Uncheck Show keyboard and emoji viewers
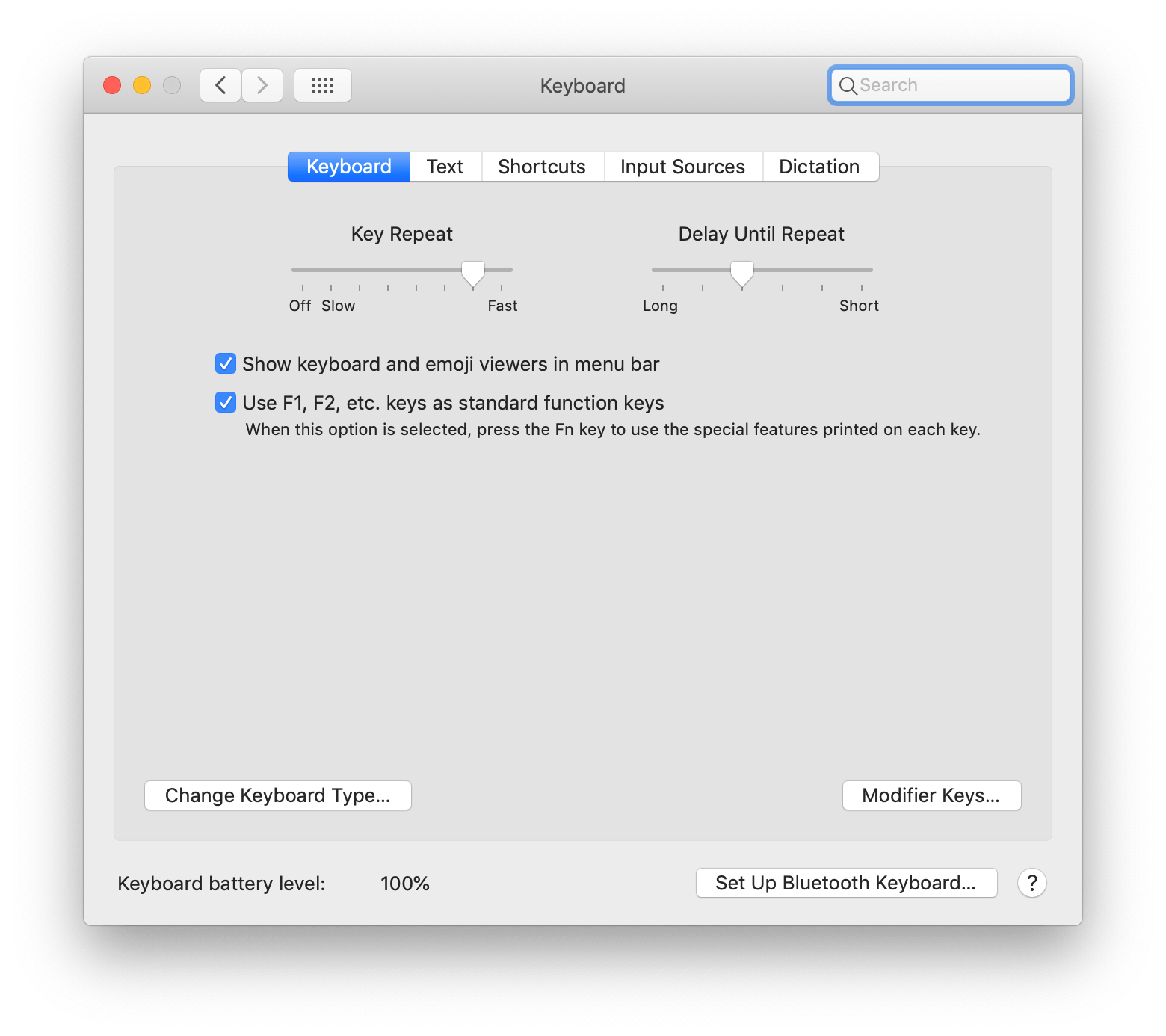This screenshot has height=1036, width=1166. pyautogui.click(x=226, y=364)
